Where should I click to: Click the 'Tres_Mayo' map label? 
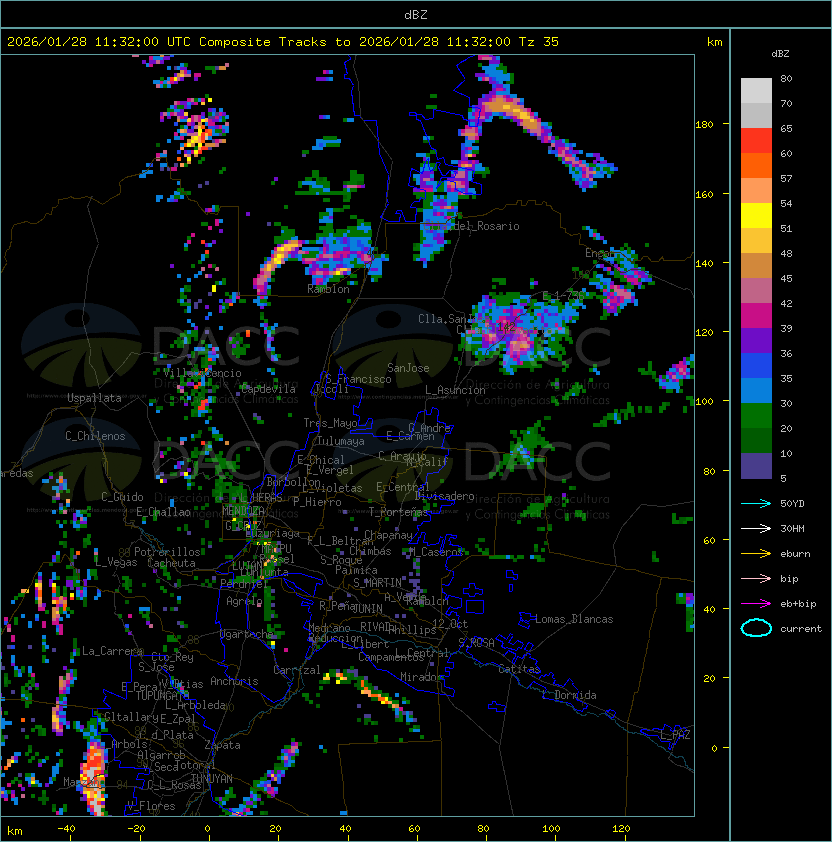point(330,423)
